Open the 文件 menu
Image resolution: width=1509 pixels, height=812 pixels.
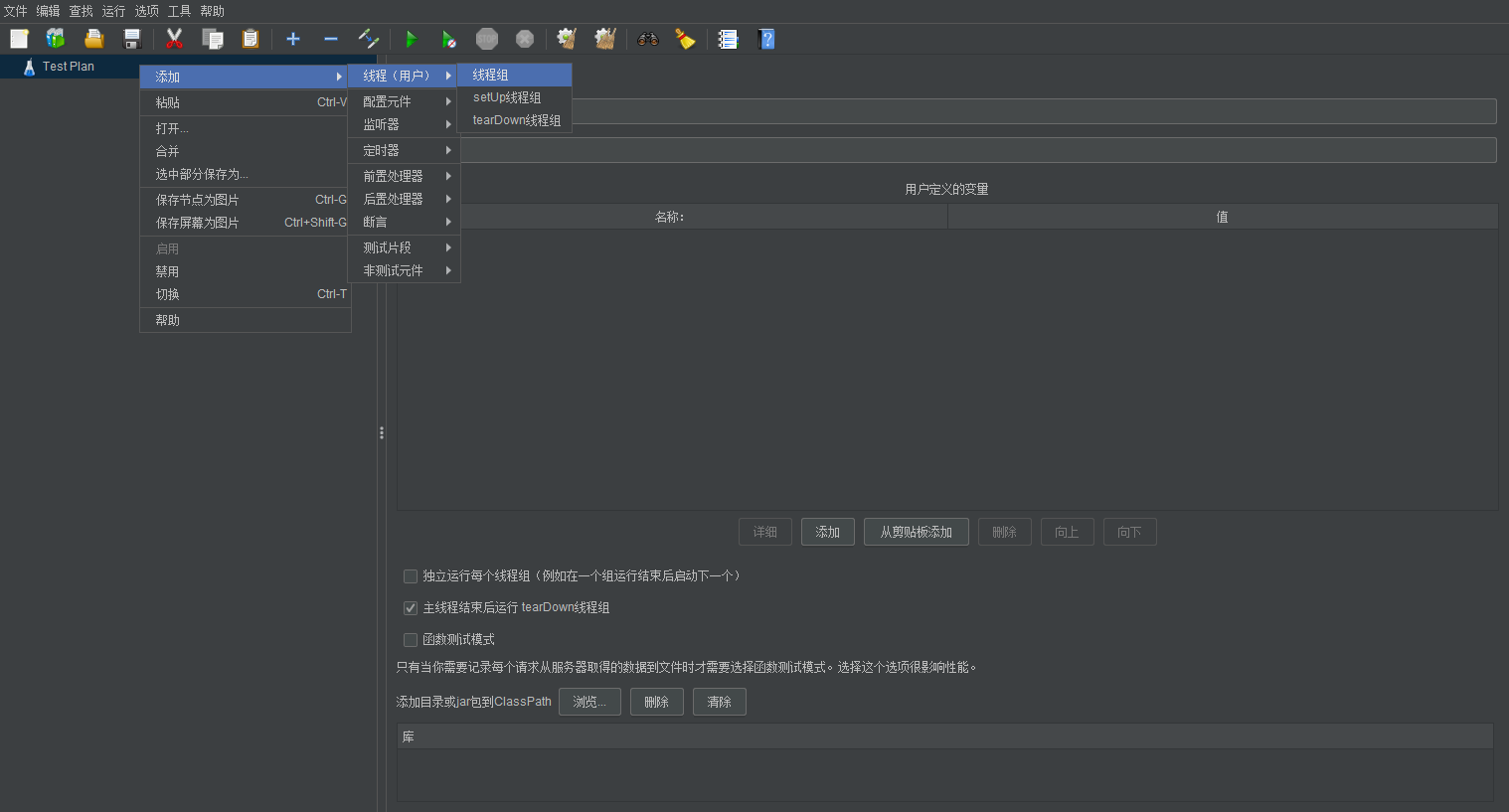(x=16, y=11)
